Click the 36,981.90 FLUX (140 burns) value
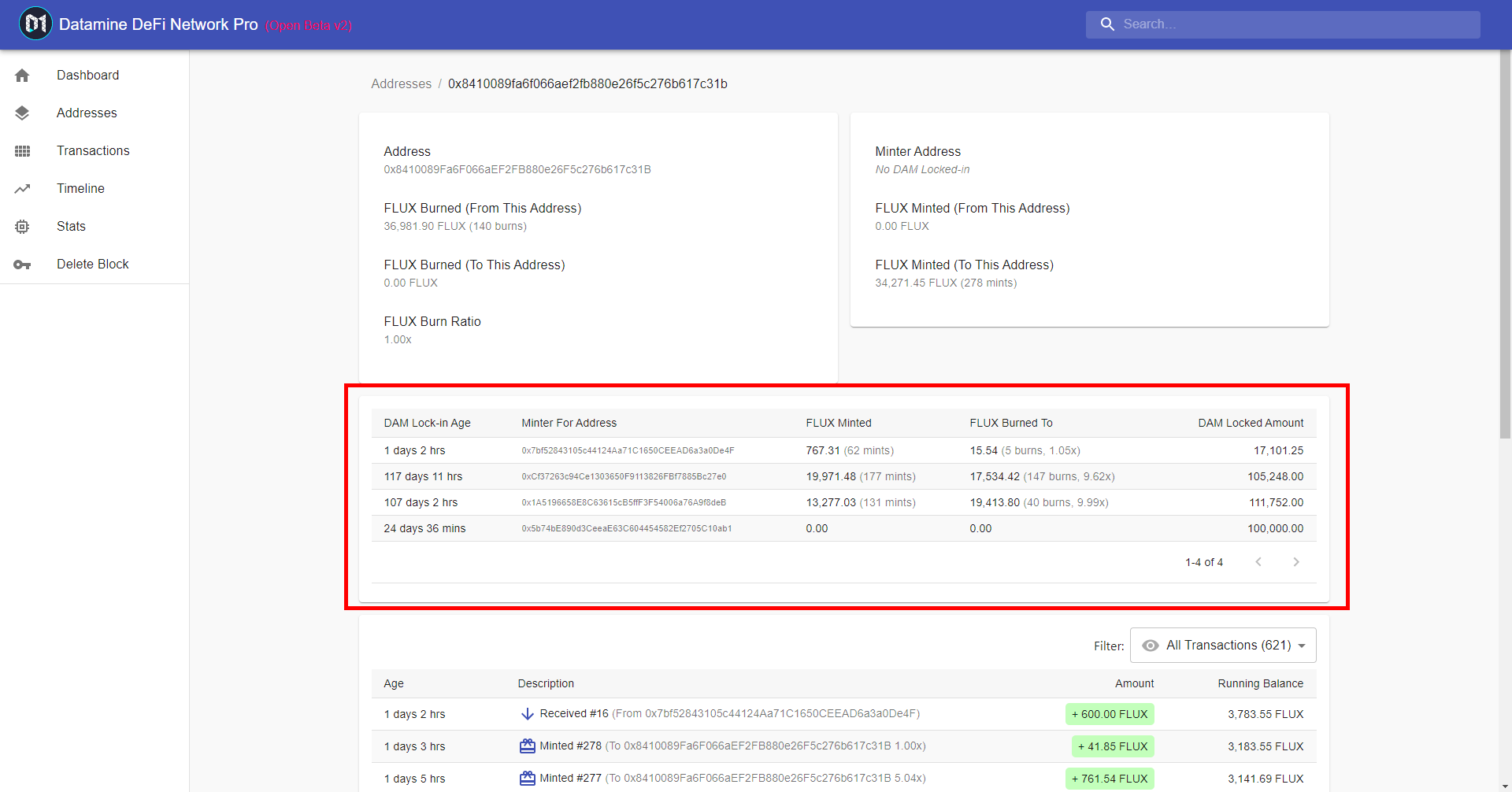 tap(455, 226)
